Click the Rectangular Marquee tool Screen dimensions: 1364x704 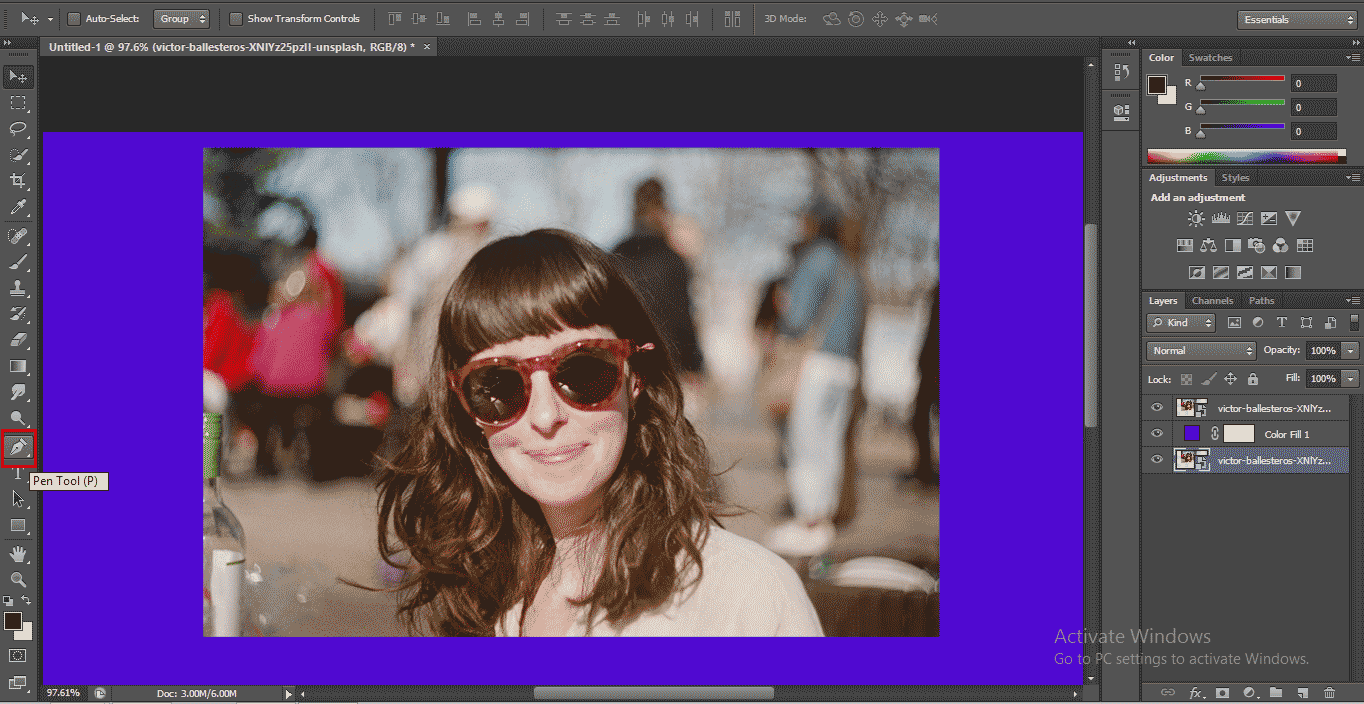click(18, 103)
